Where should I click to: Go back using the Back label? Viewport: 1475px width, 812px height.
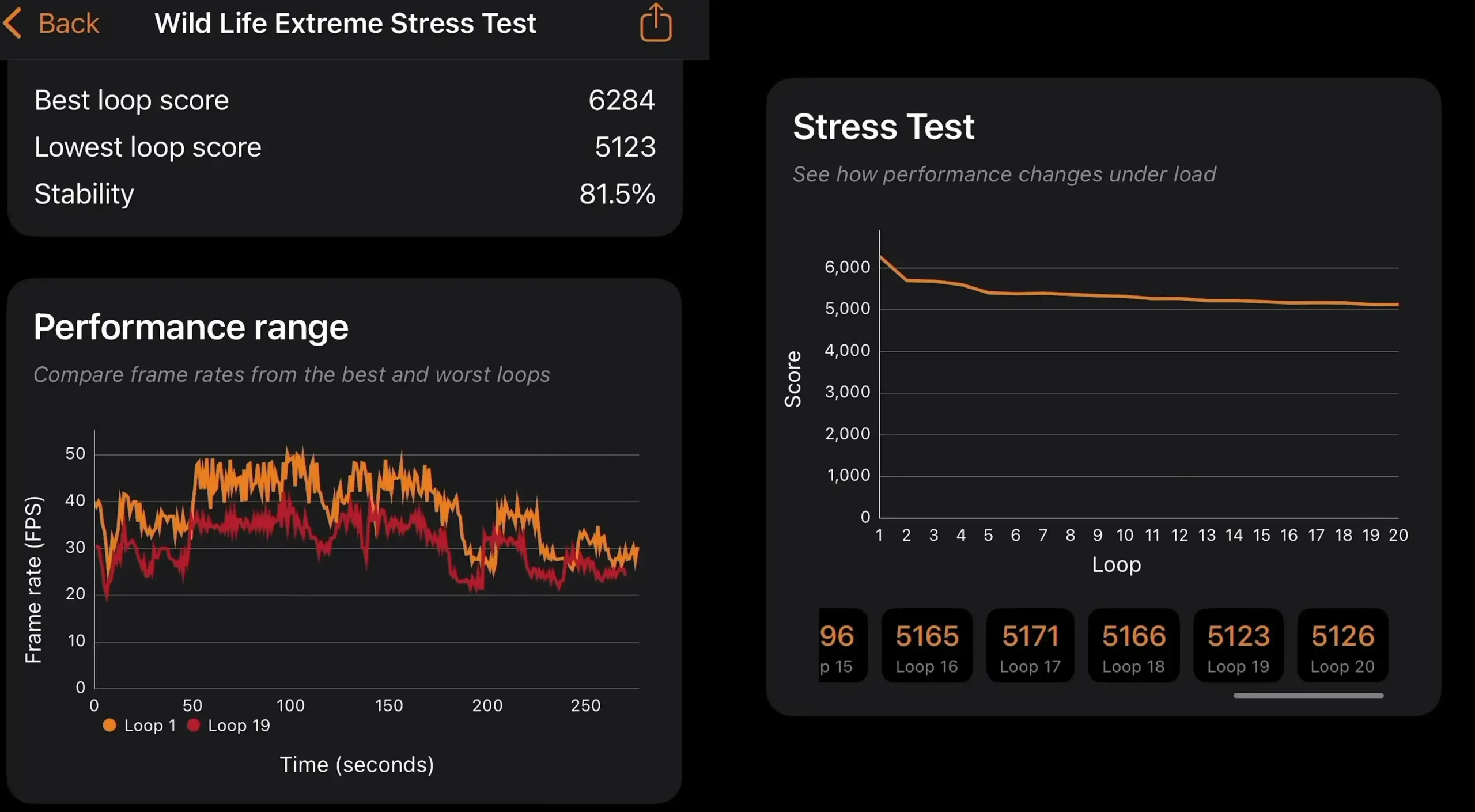(69, 24)
